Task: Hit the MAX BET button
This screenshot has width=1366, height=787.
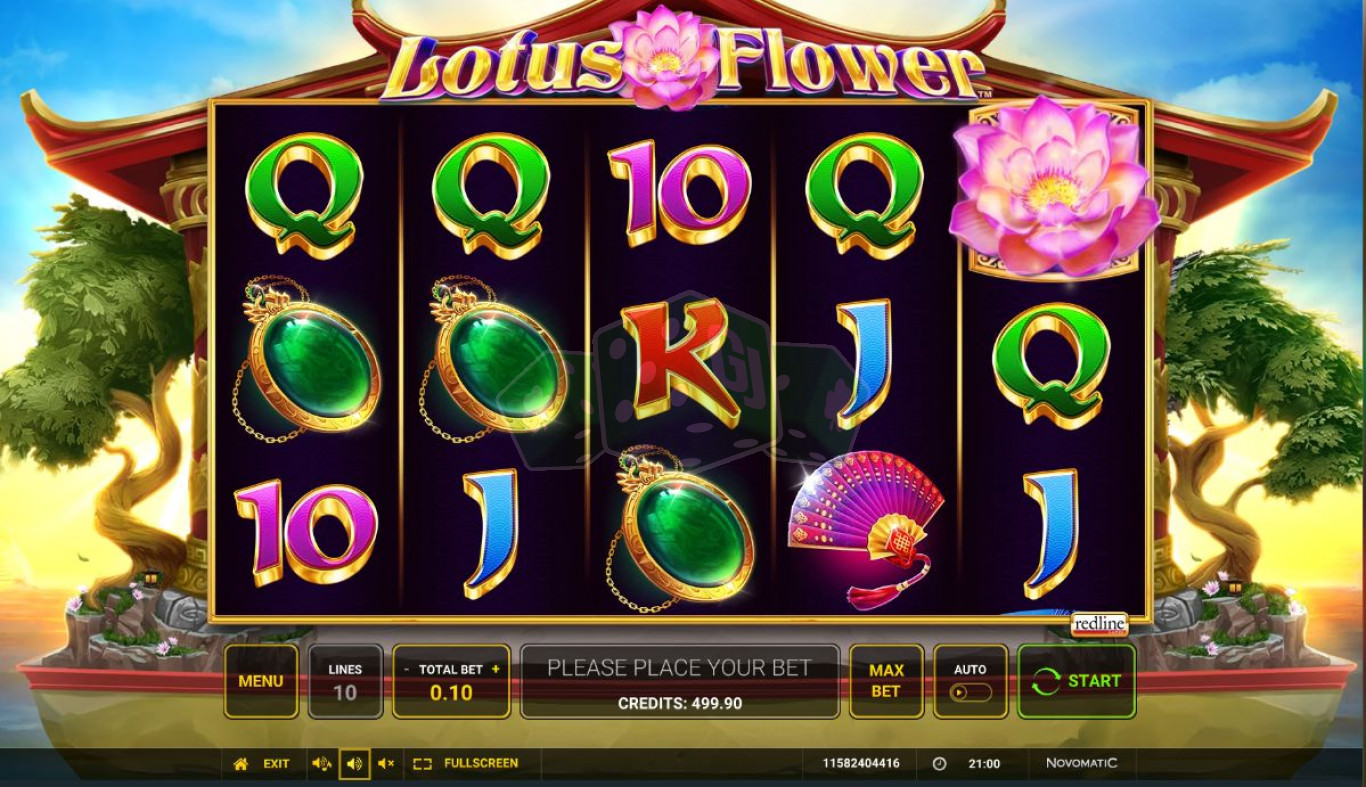Action: (x=886, y=681)
